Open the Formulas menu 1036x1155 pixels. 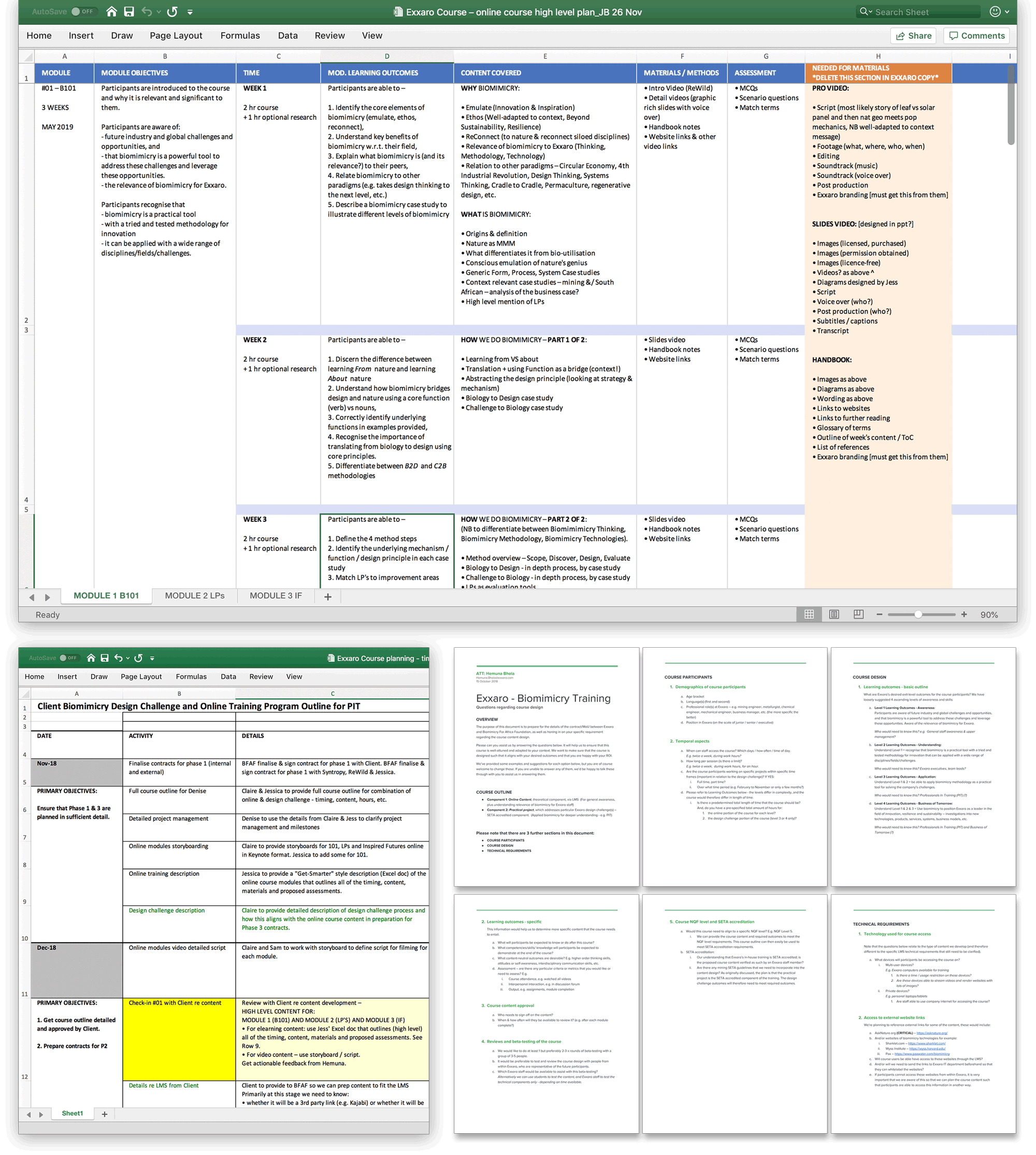[240, 35]
